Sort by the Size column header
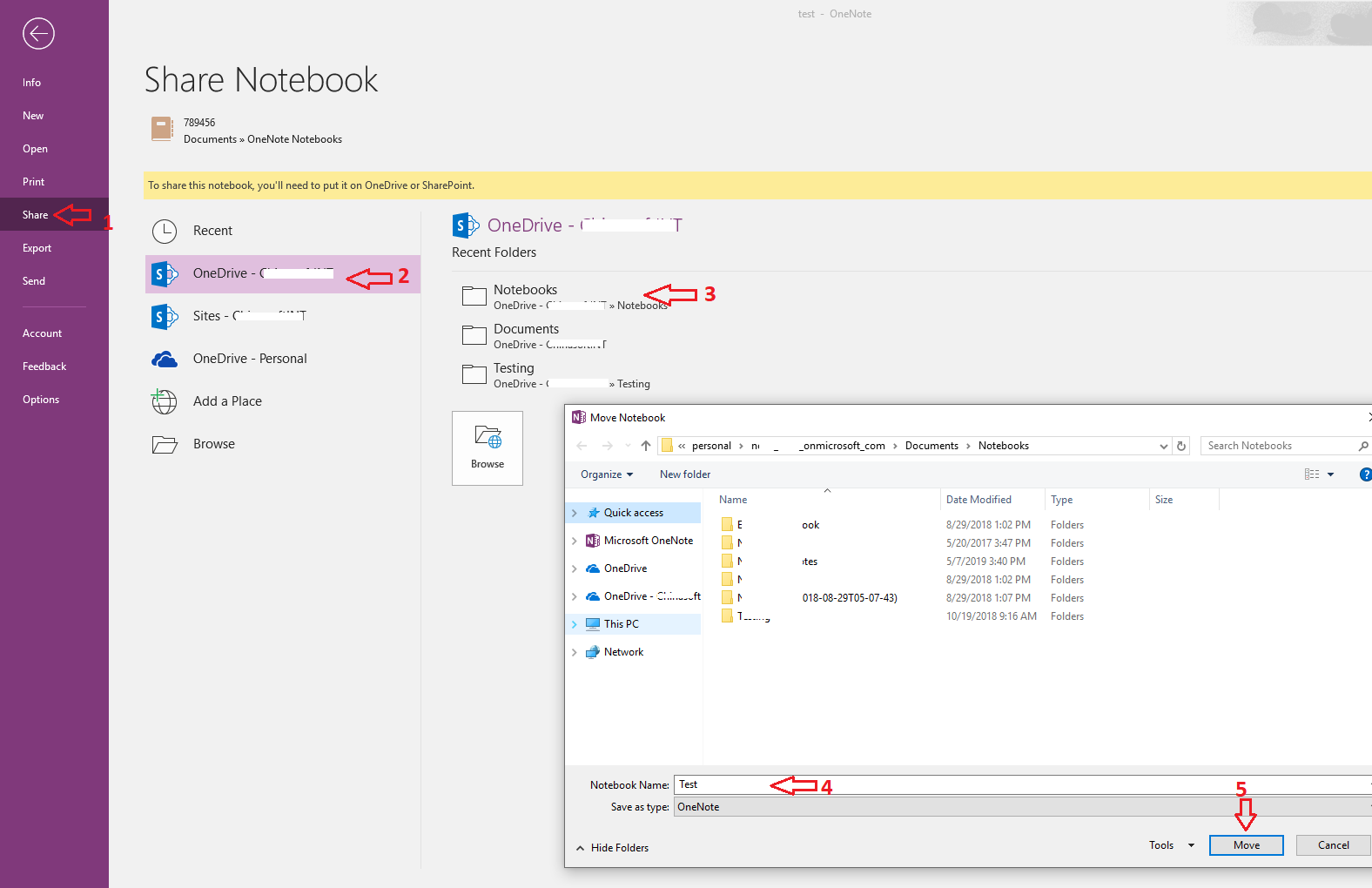This screenshot has width=1372, height=888. coord(1184,500)
